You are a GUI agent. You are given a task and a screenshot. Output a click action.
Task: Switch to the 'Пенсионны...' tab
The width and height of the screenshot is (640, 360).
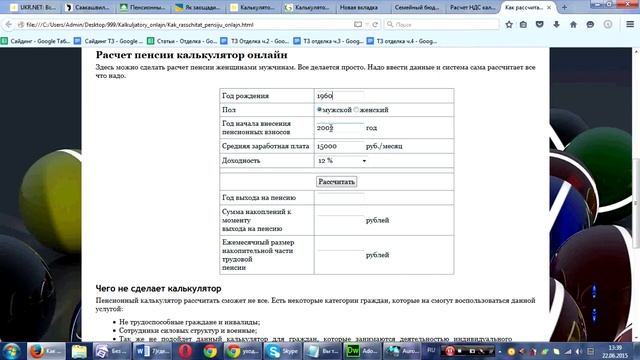click(x=143, y=7)
